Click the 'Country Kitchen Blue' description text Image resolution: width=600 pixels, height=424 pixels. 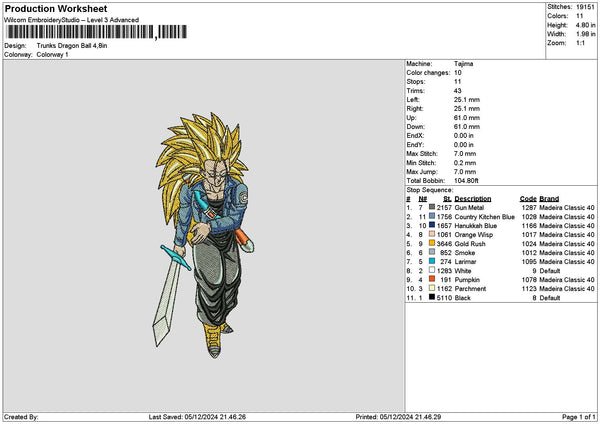point(485,217)
